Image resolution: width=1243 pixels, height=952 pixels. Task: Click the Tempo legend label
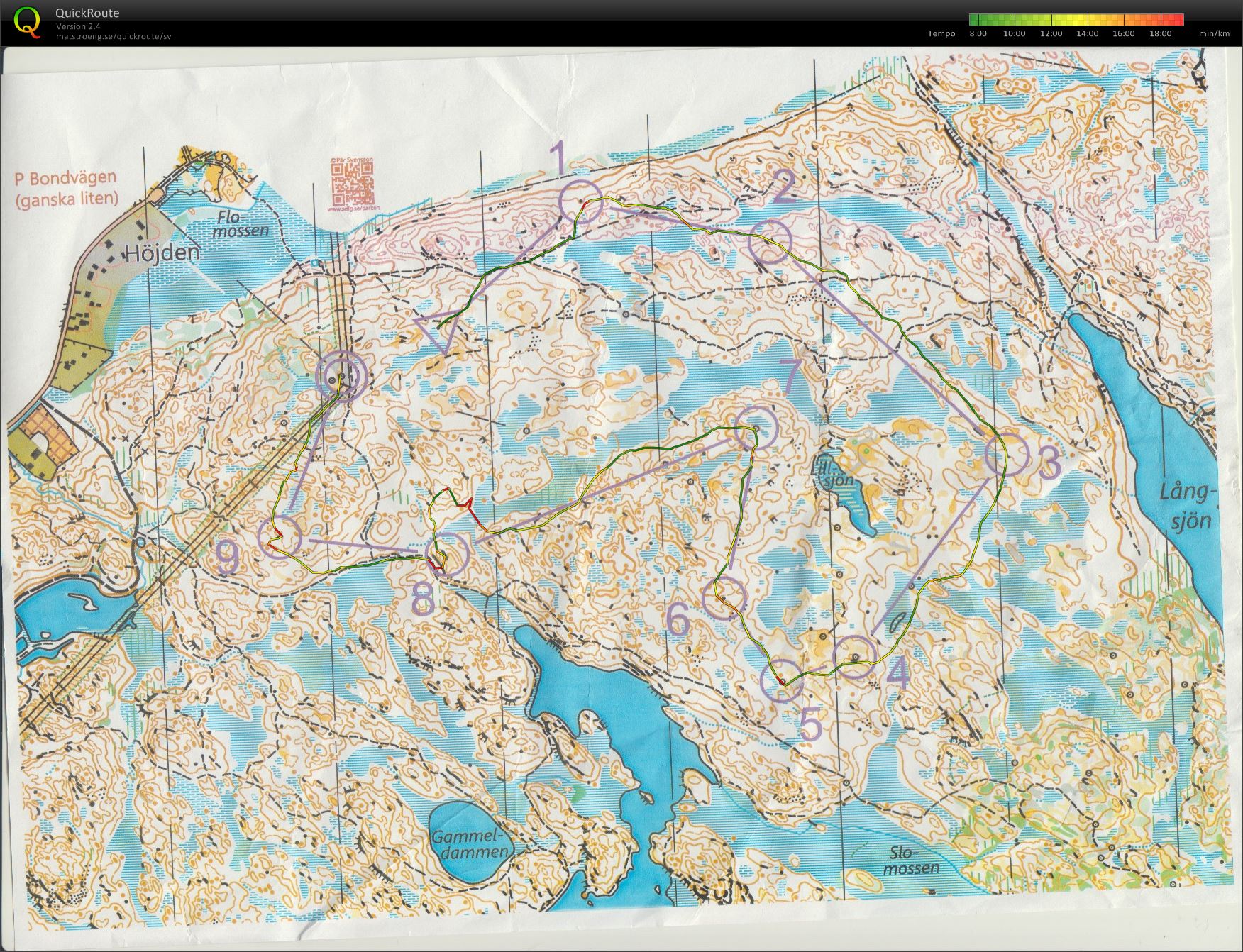(941, 33)
